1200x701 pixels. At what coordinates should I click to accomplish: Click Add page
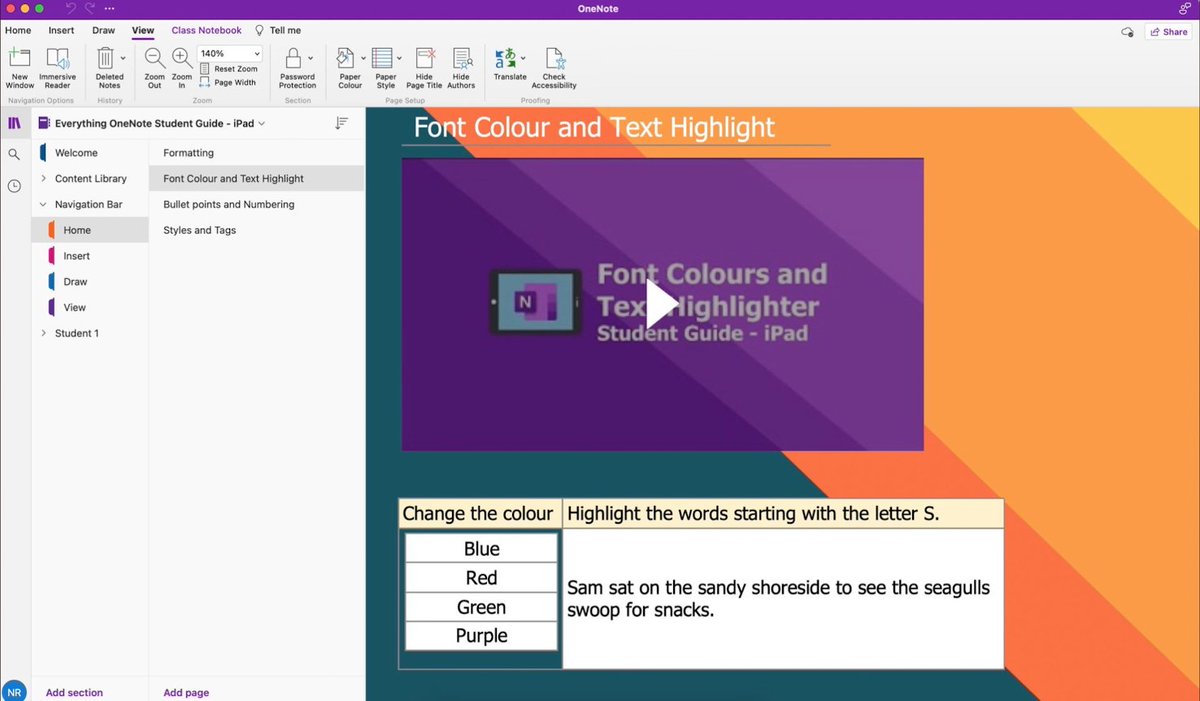186,692
